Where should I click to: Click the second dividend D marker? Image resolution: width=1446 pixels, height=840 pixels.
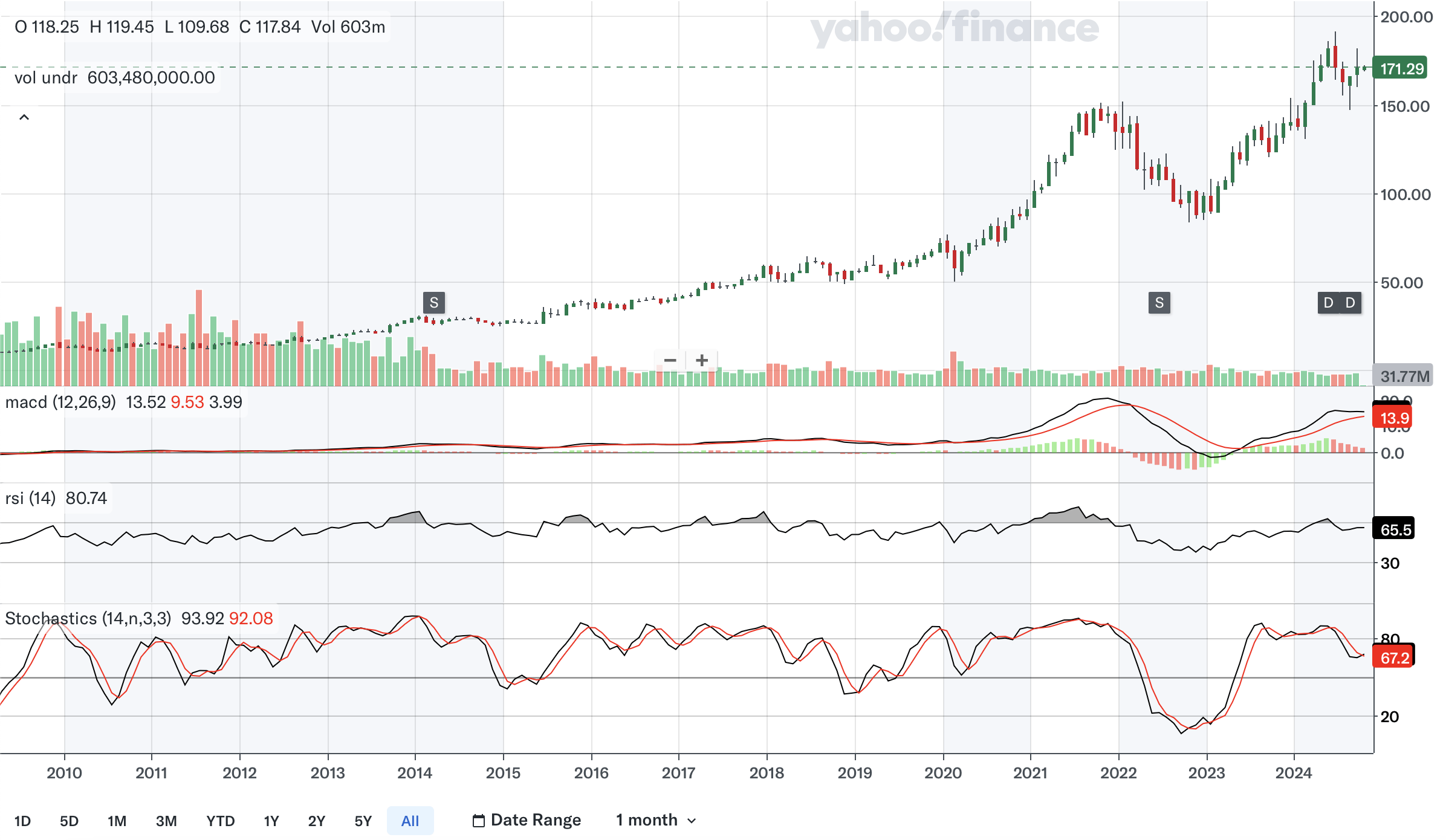tap(1350, 303)
